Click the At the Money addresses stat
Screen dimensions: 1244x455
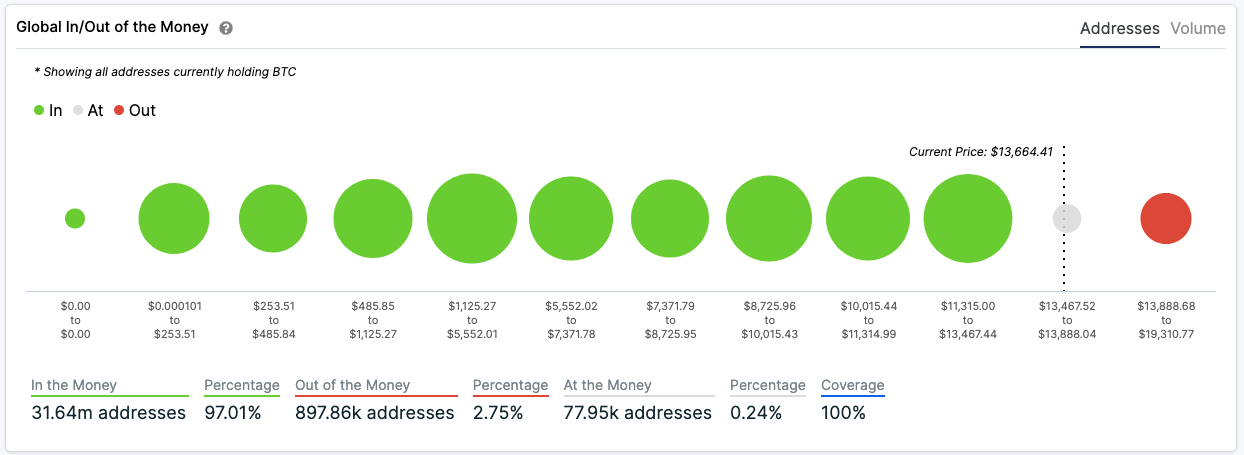[x=638, y=412]
